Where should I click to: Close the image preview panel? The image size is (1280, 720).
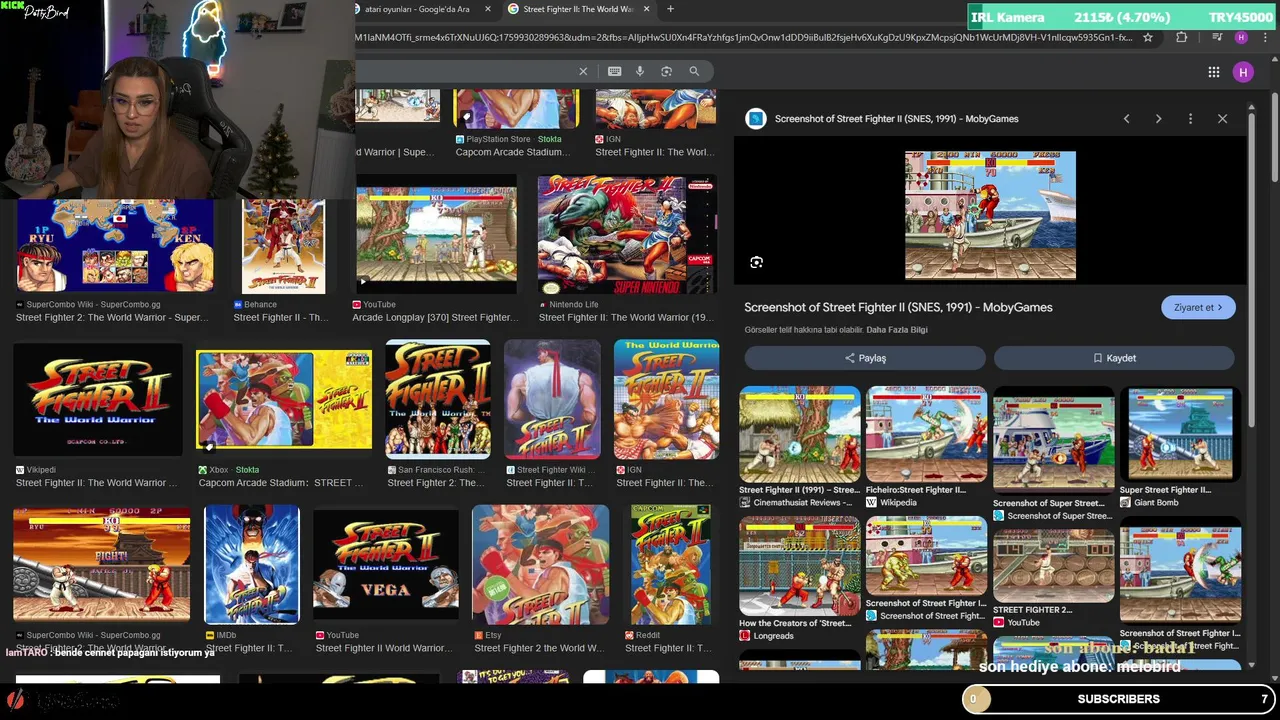coord(1222,118)
